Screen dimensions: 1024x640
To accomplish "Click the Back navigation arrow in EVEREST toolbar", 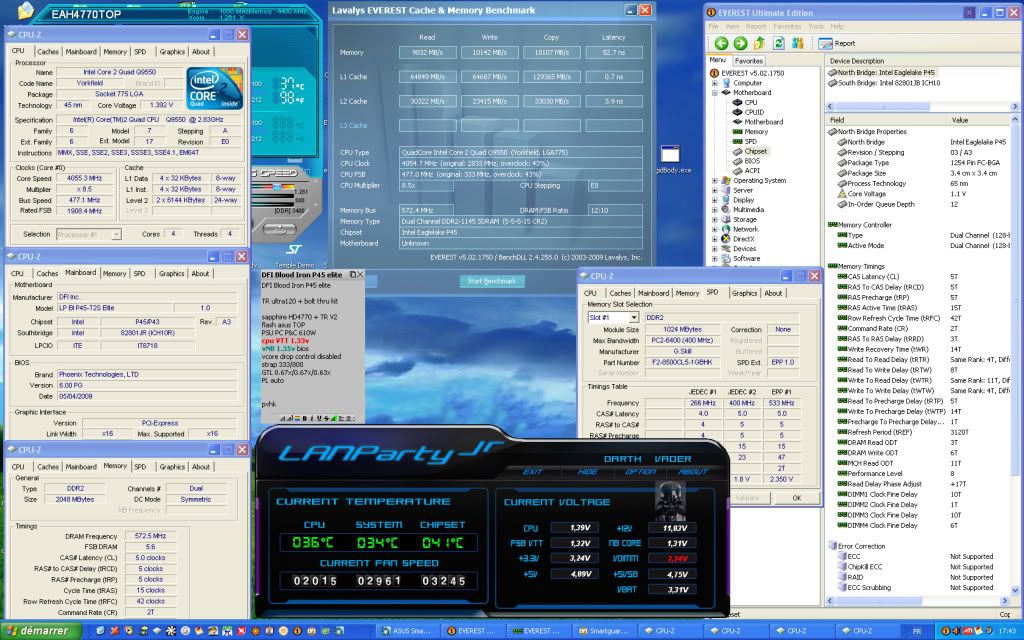I will 722,43.
